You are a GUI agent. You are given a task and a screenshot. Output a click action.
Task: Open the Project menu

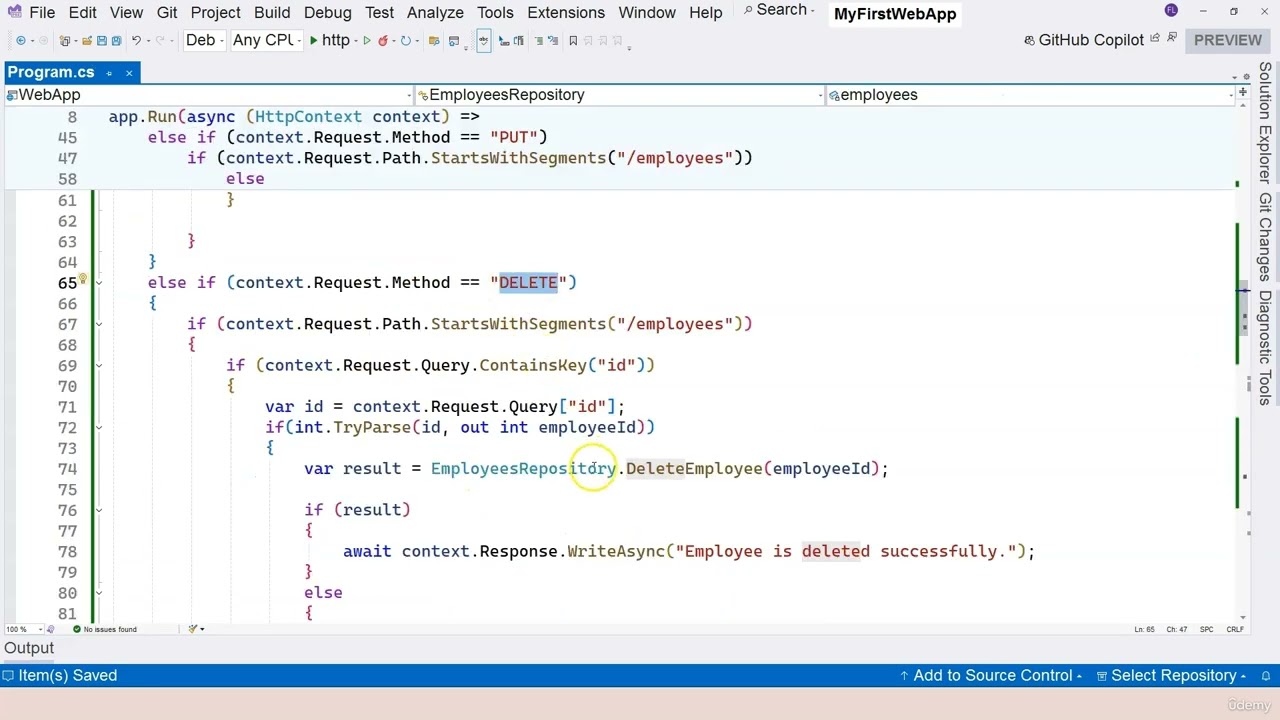pos(215,13)
